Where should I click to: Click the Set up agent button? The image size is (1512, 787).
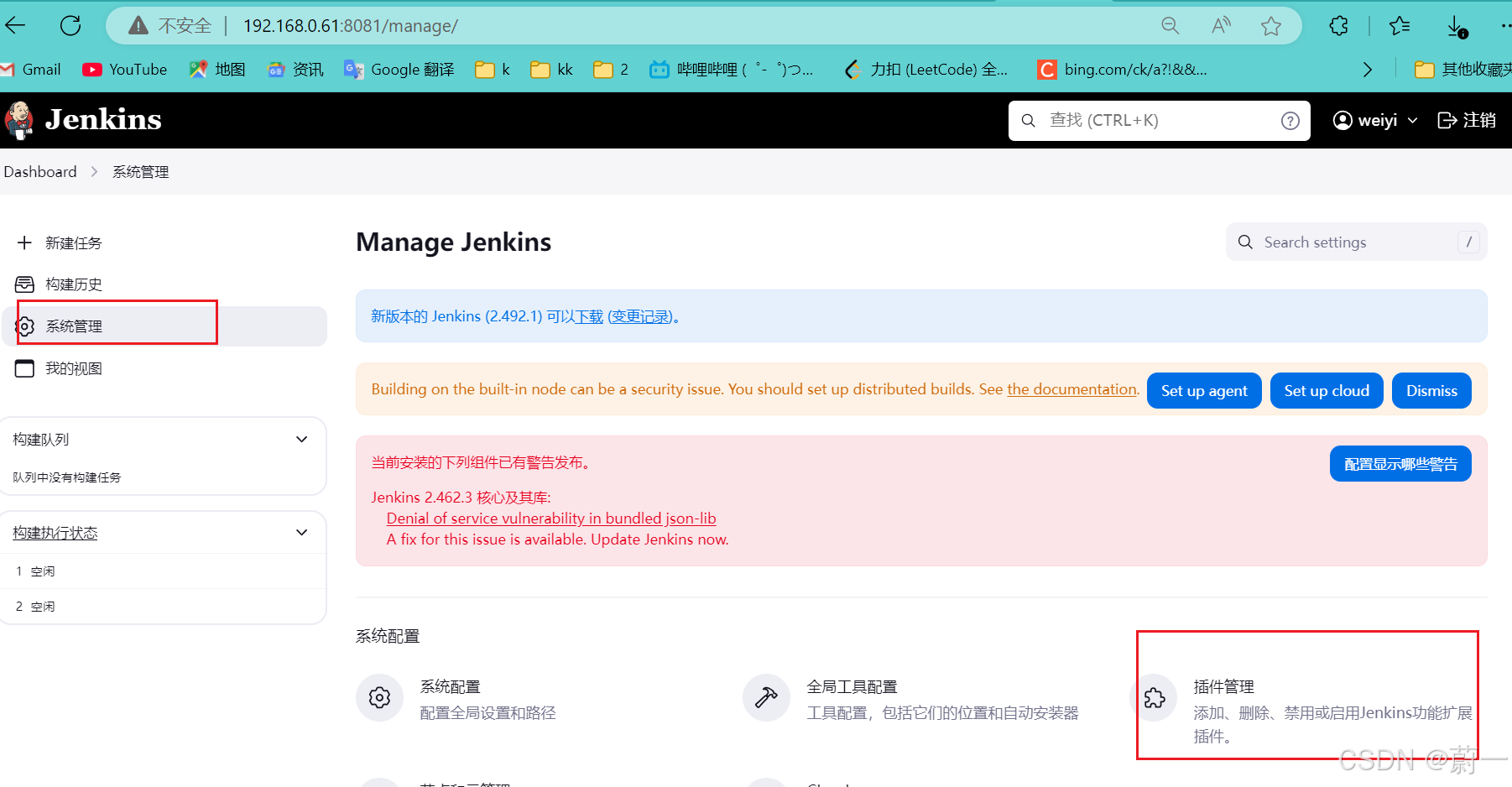coord(1204,391)
